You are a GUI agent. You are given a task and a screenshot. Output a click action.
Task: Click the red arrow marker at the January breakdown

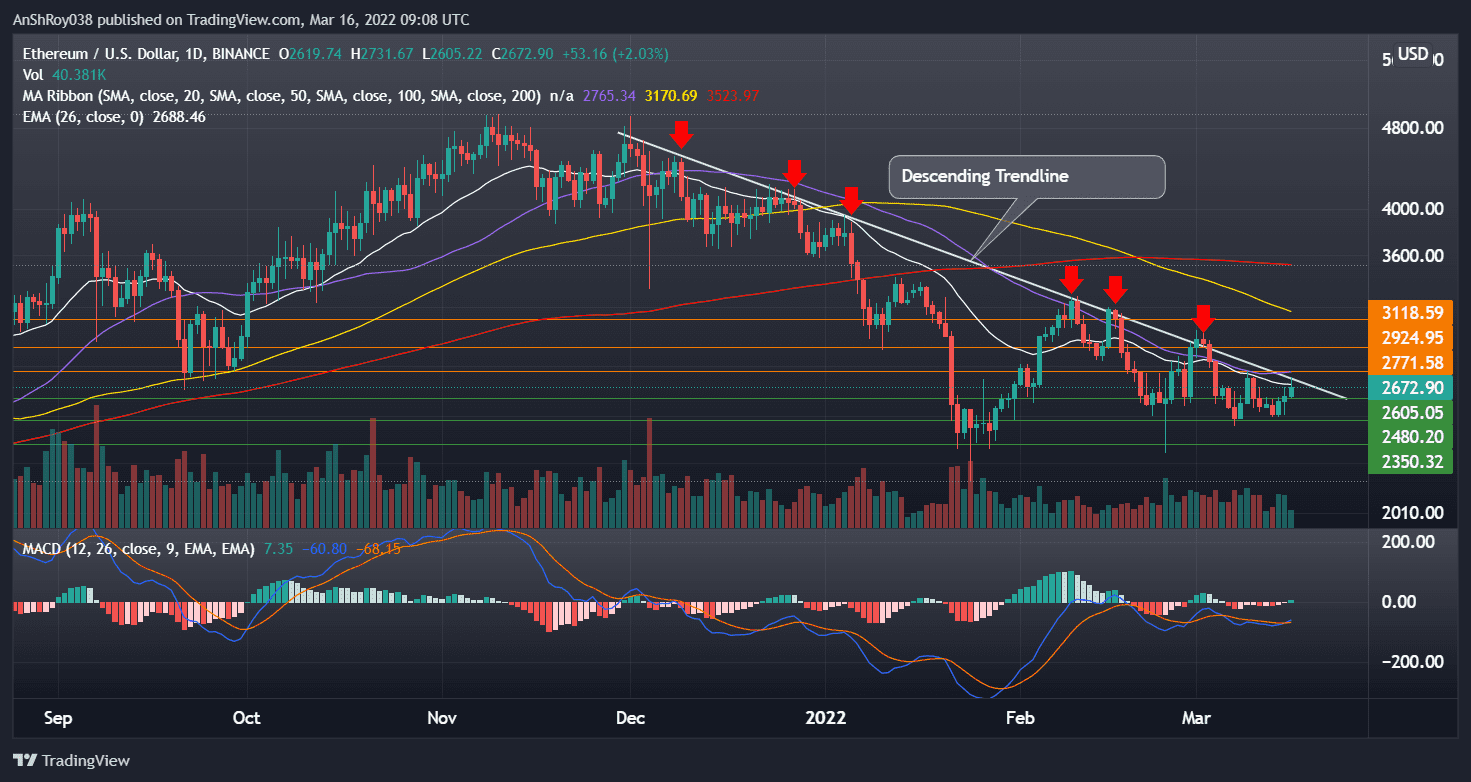(849, 202)
